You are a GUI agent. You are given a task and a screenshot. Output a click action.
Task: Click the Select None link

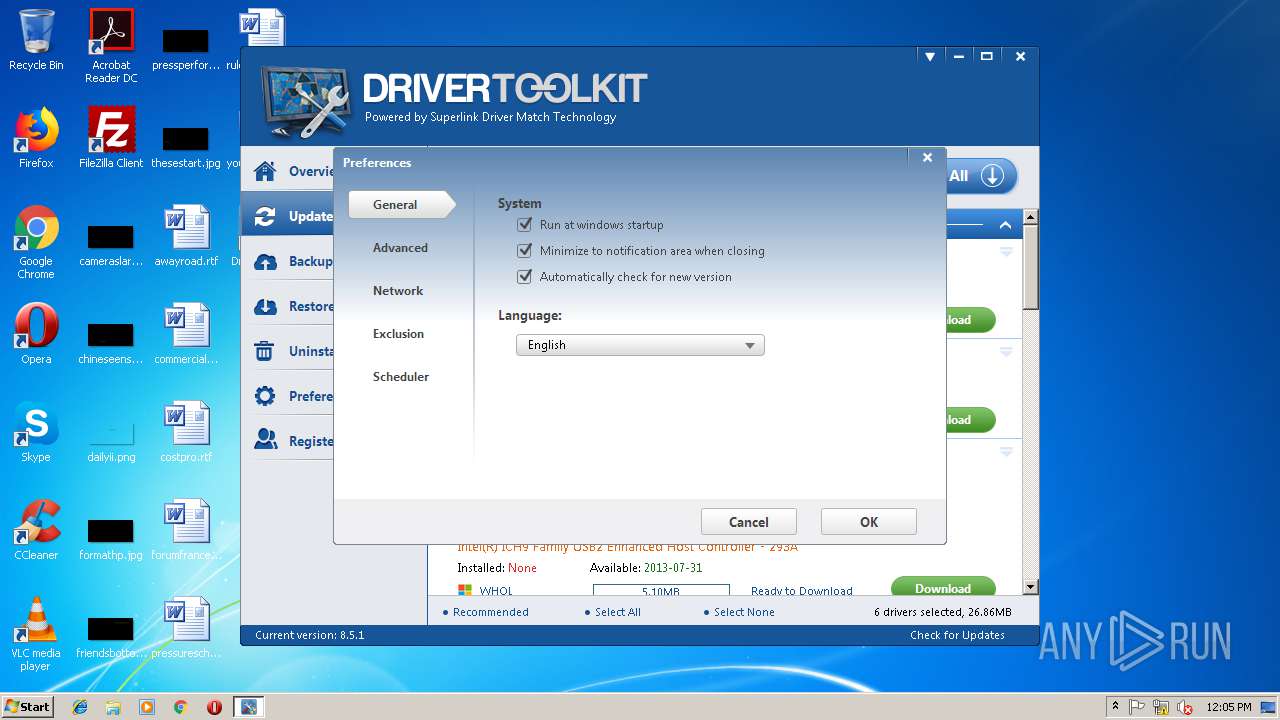[744, 612]
